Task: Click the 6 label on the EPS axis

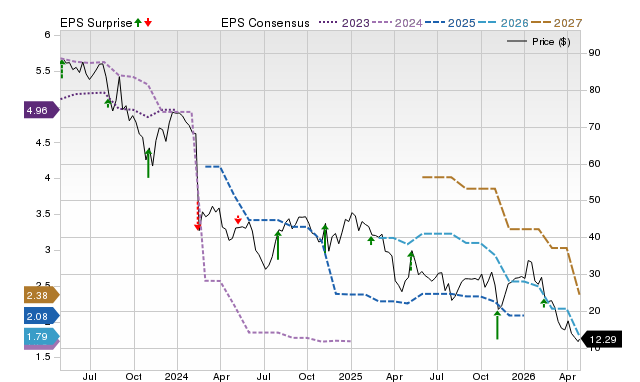Action: click(48, 35)
